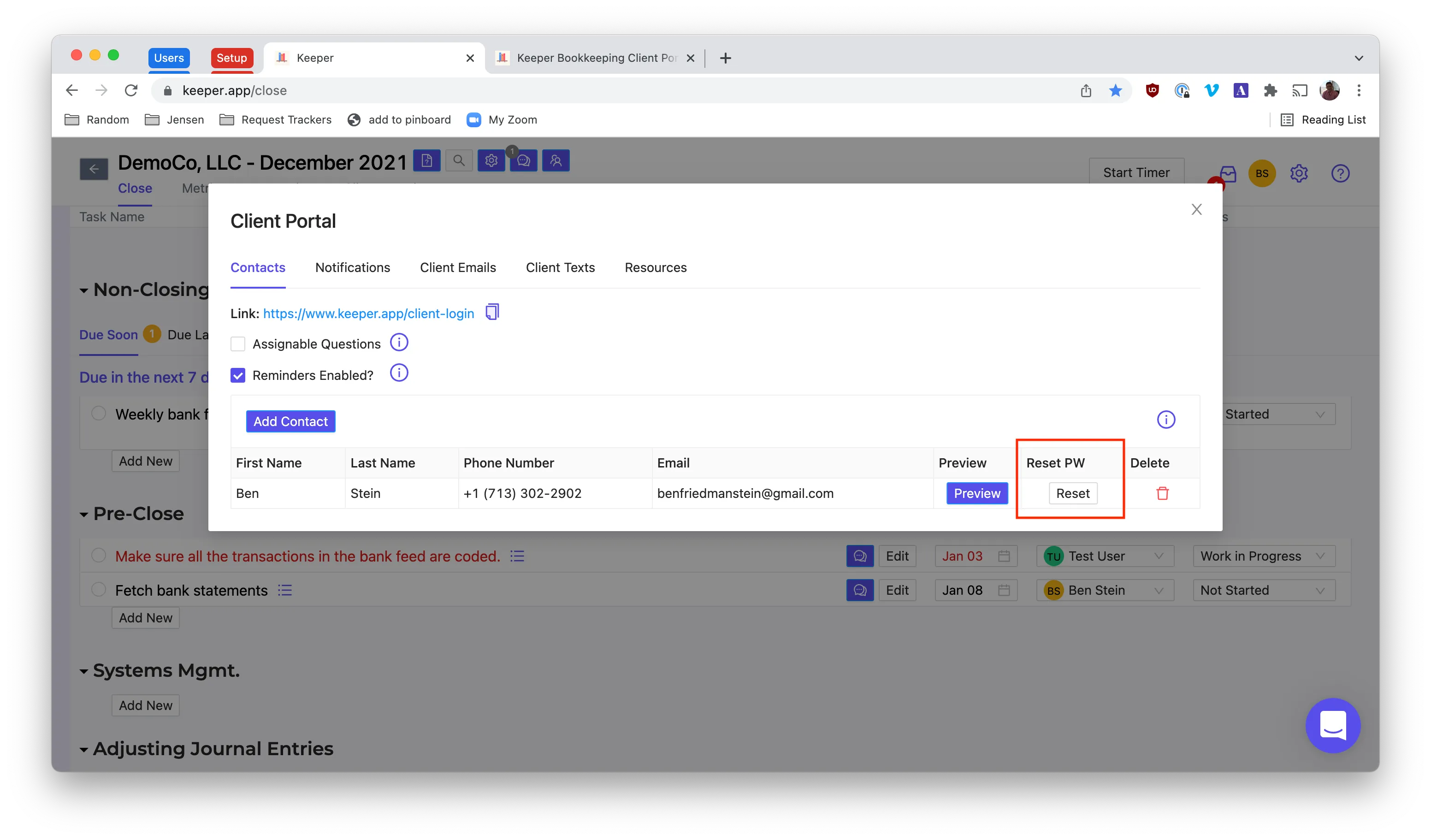Image resolution: width=1431 pixels, height=840 pixels.
Task: Open Not Started status dropdown for Fetch bank statements
Action: click(x=1264, y=591)
